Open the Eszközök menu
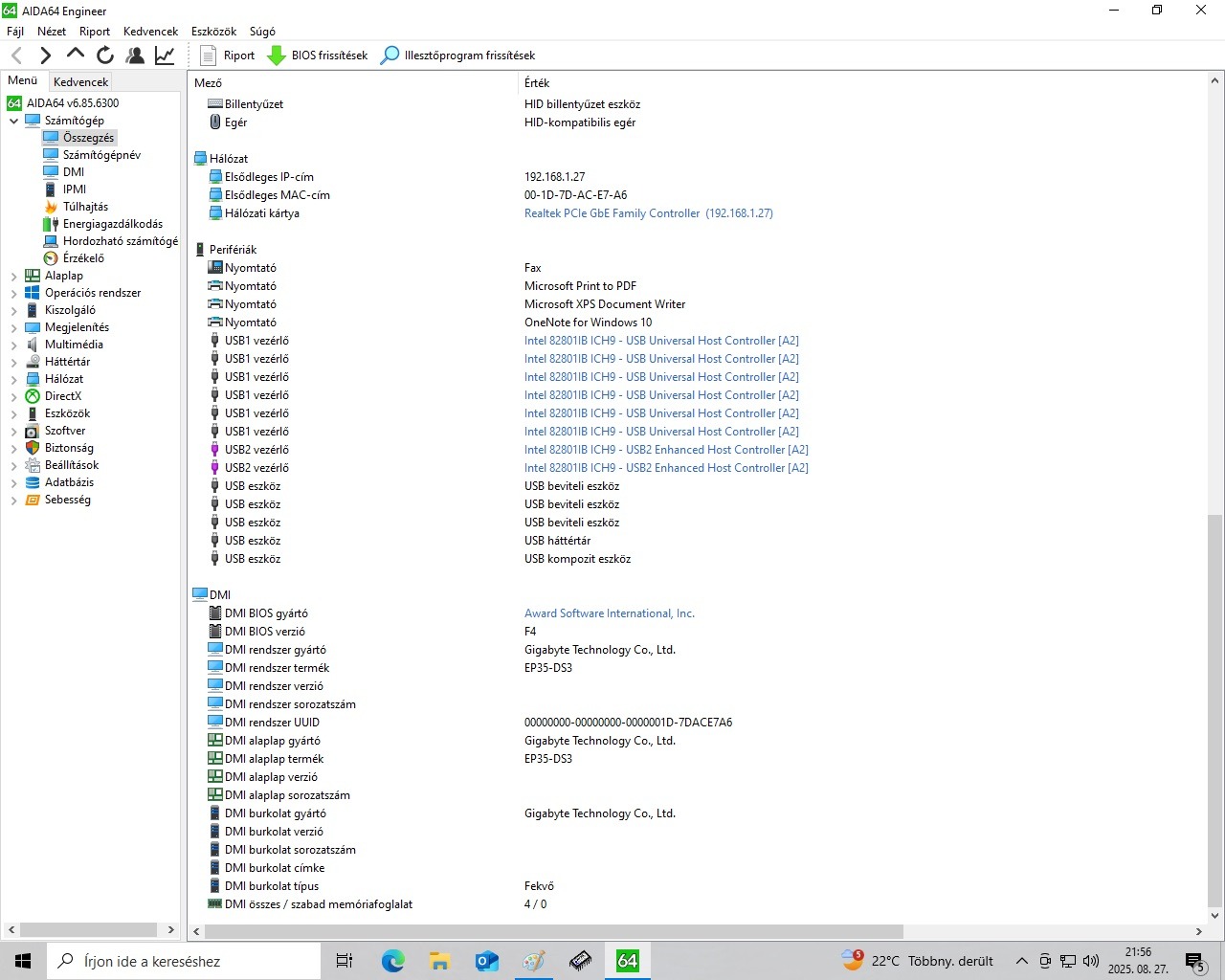This screenshot has width=1225, height=980. (213, 32)
